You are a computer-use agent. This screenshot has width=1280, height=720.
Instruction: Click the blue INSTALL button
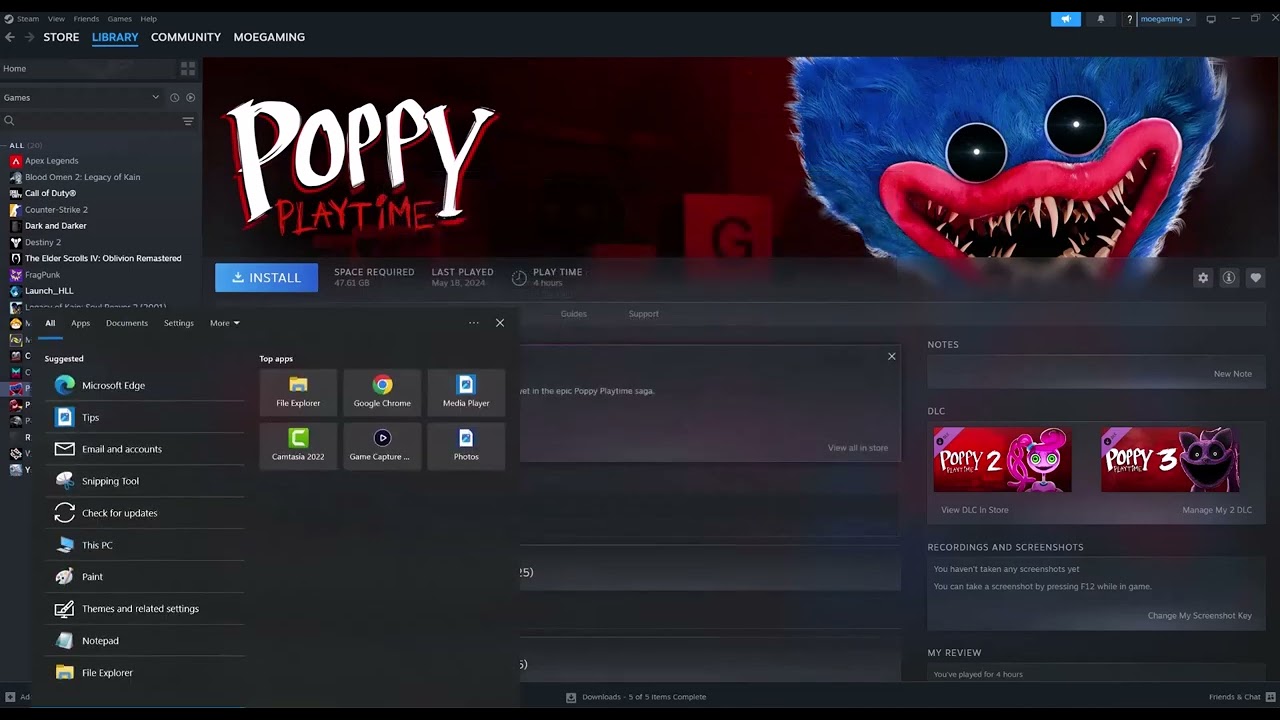point(266,278)
